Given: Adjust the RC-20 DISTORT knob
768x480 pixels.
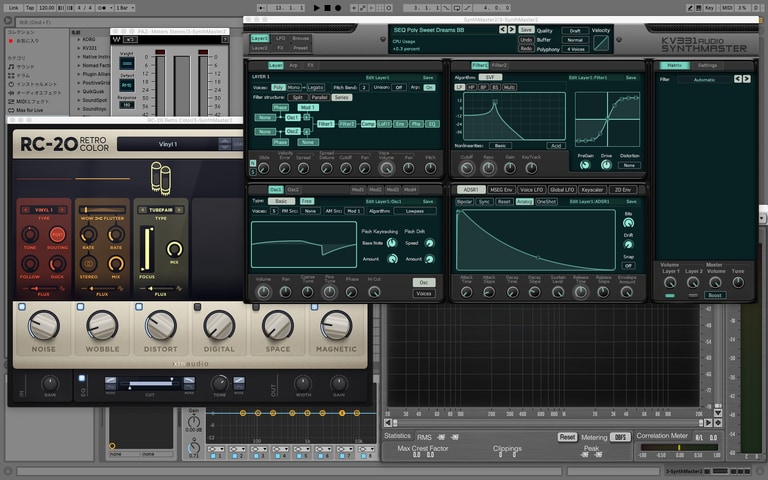Looking at the screenshot, I should click(x=161, y=326).
